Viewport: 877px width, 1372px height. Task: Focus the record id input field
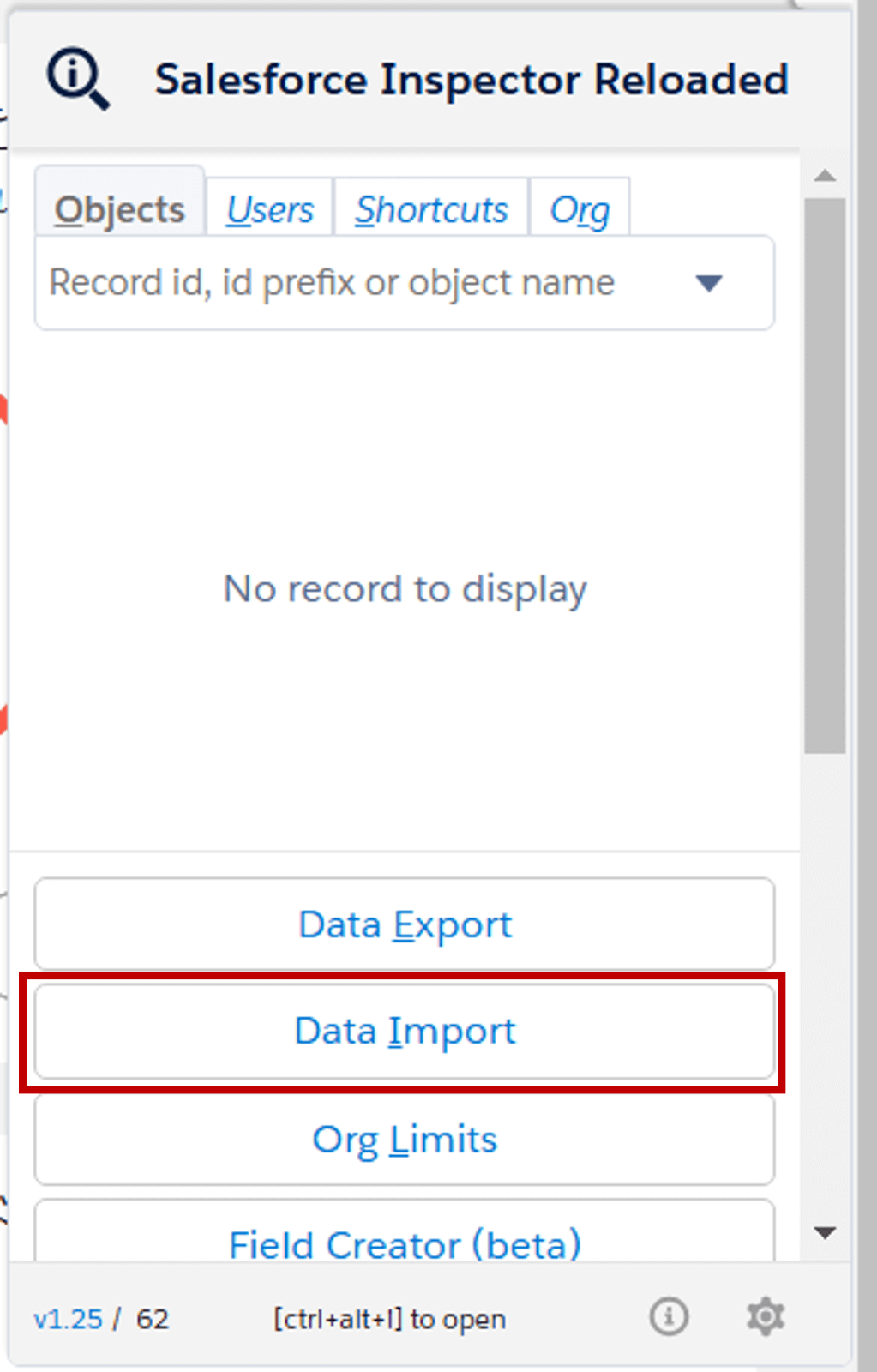tap(343, 283)
